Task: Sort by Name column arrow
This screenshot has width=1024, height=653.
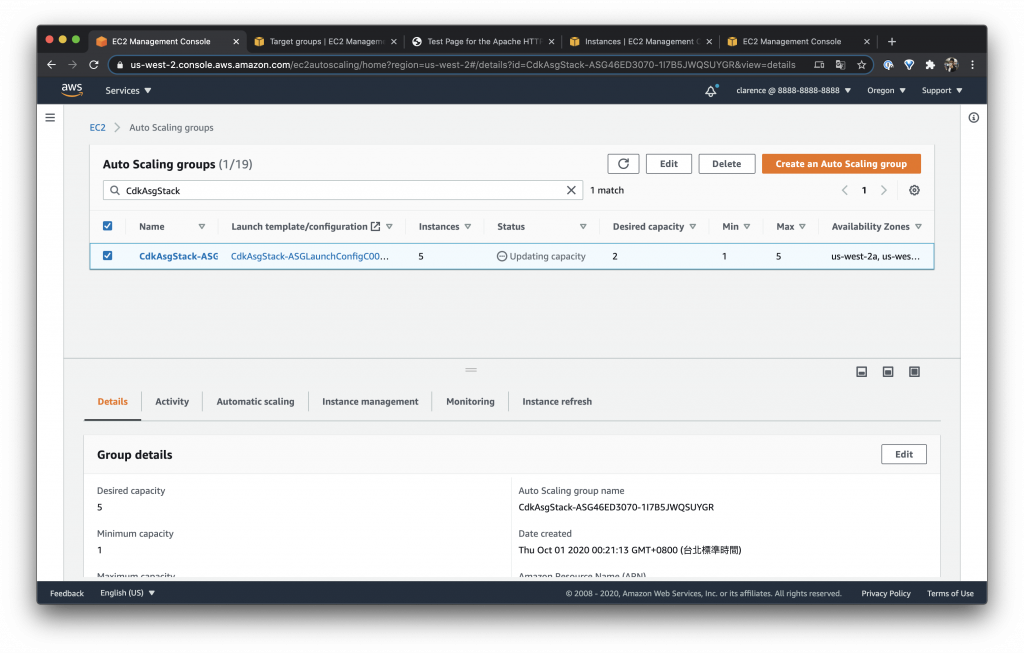Action: click(x=202, y=227)
